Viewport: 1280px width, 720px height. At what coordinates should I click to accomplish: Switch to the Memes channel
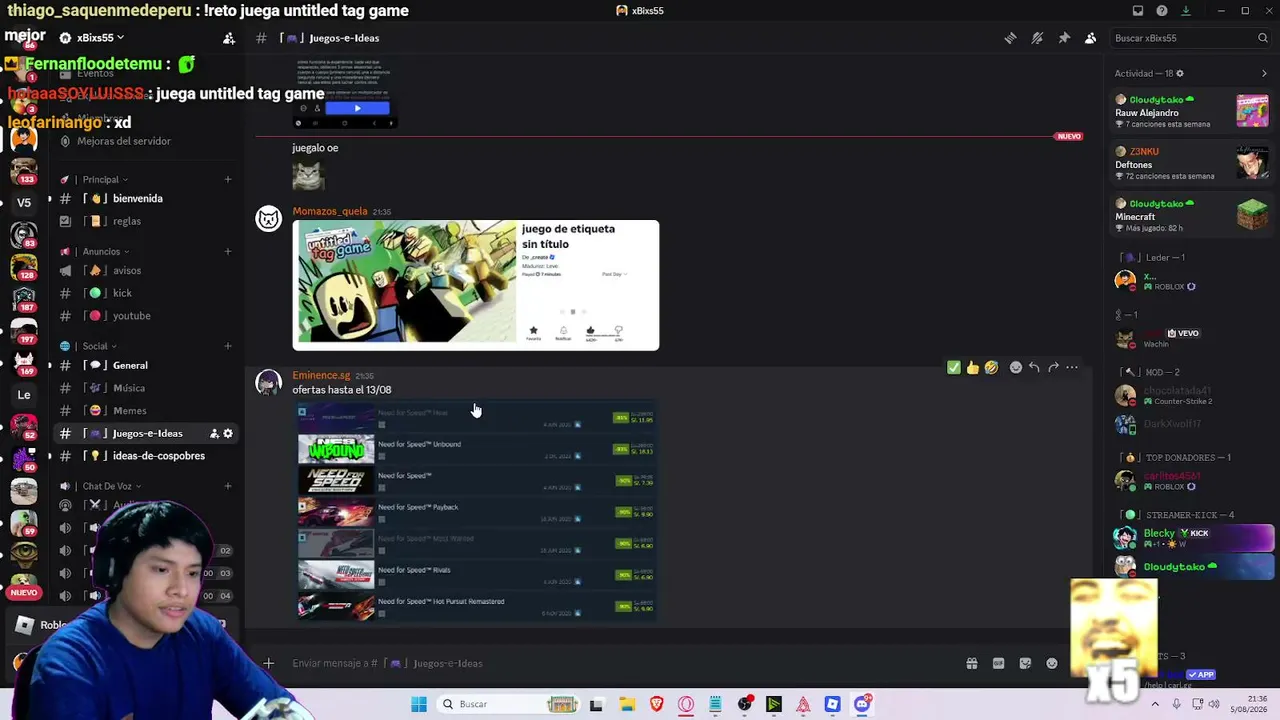tap(146, 411)
